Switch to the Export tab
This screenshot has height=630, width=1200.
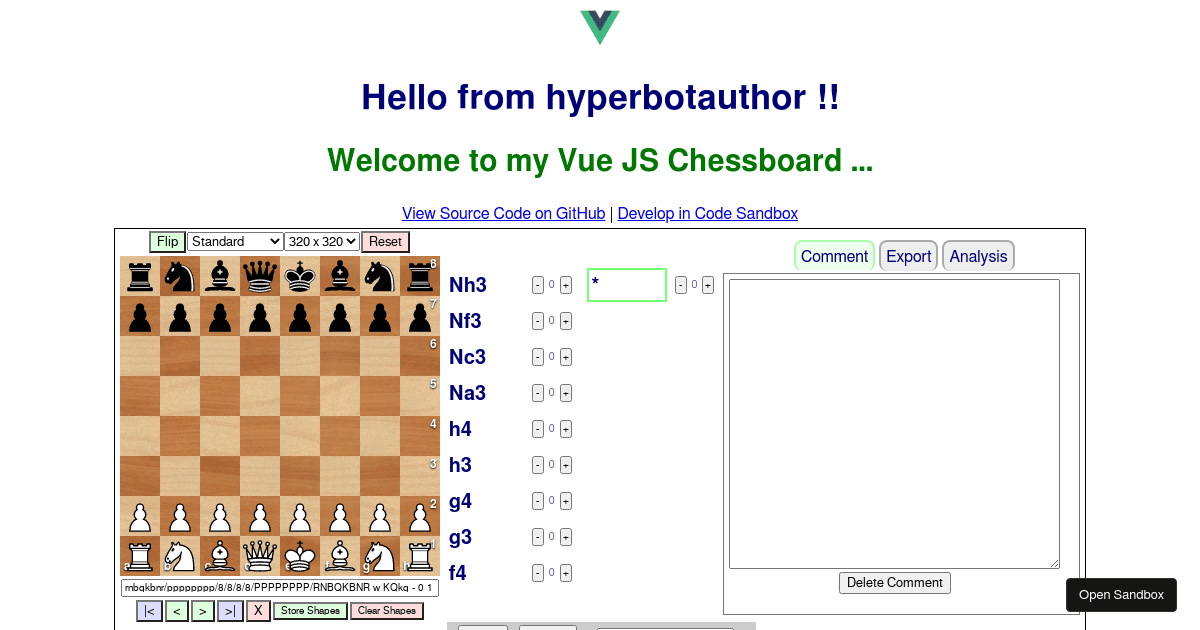pyautogui.click(x=908, y=256)
